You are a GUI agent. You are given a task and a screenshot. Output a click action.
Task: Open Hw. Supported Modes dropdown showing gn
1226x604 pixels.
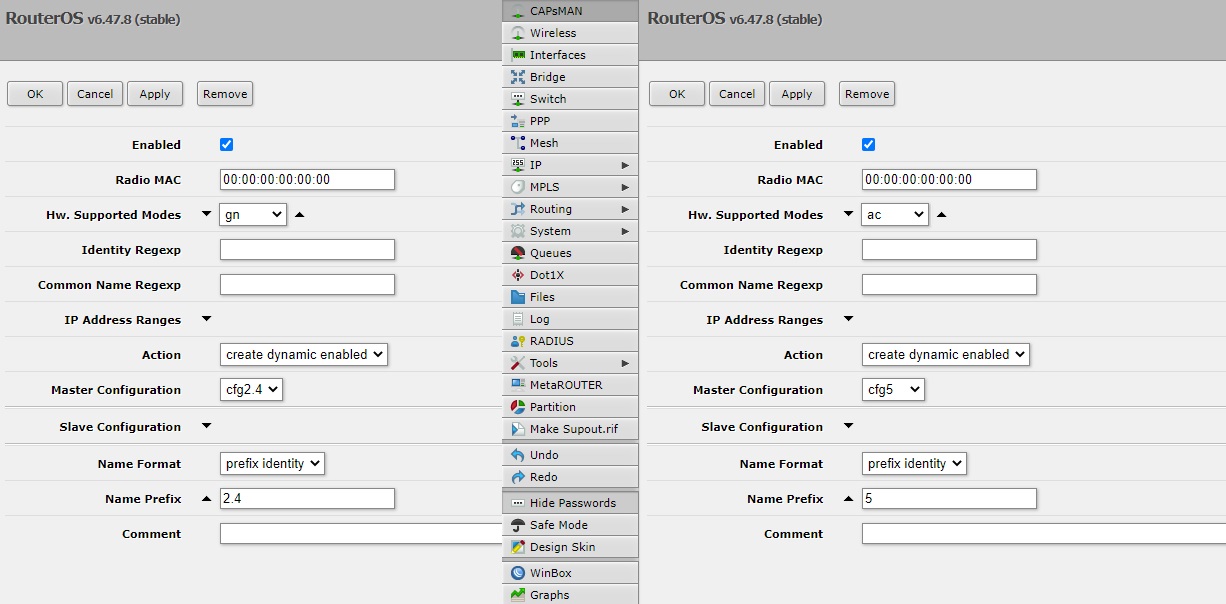(253, 214)
